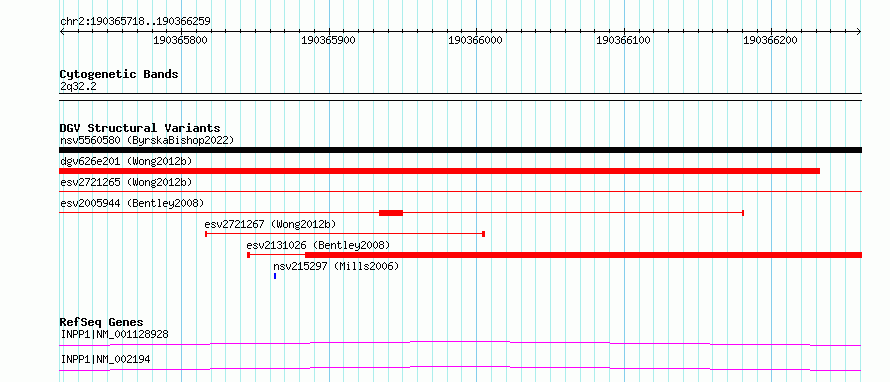Image resolution: width=890 pixels, height=382 pixels.
Task: Click the thick red esv2131026 bar
Action: coord(583,255)
